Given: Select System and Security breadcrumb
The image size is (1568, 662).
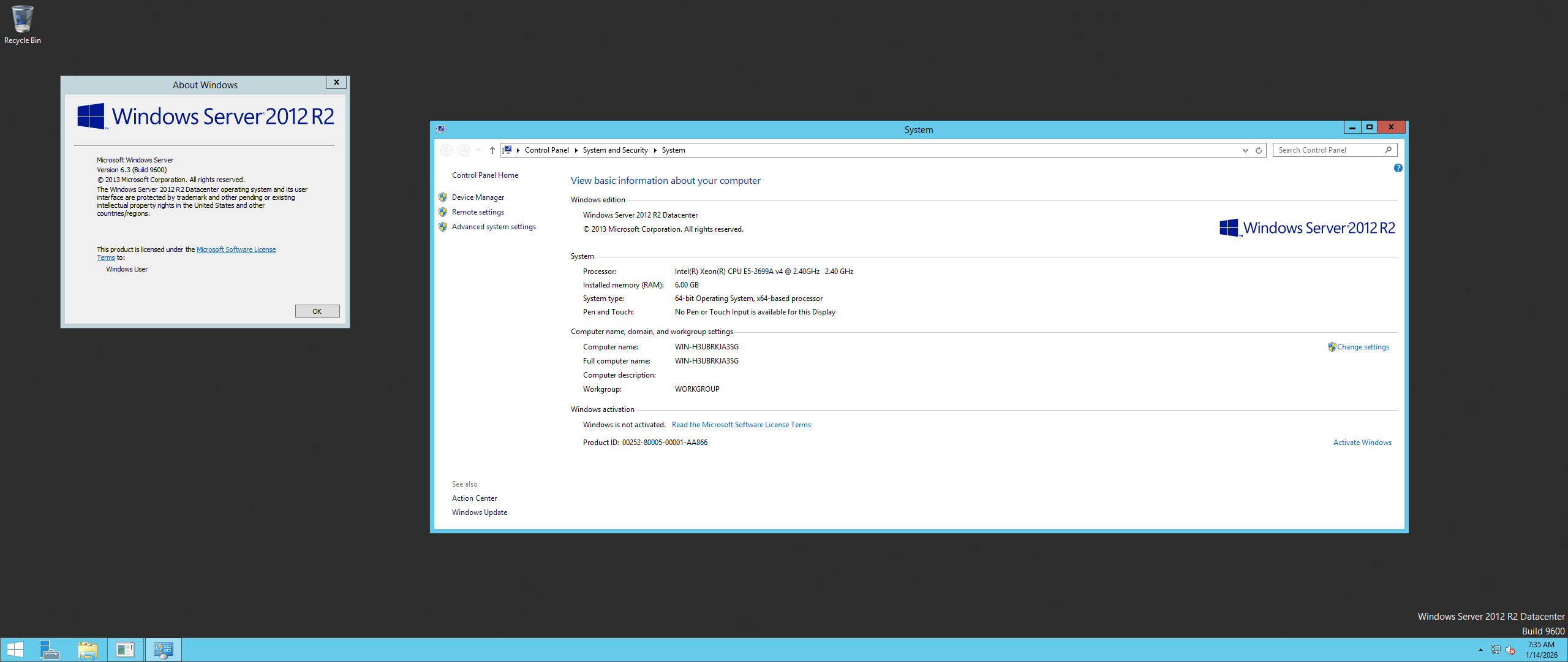Looking at the screenshot, I should coord(615,150).
